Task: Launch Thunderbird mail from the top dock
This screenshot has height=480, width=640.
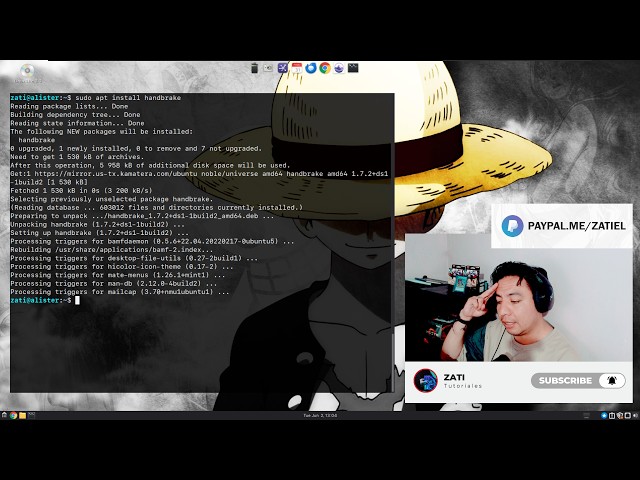Action: (311, 68)
